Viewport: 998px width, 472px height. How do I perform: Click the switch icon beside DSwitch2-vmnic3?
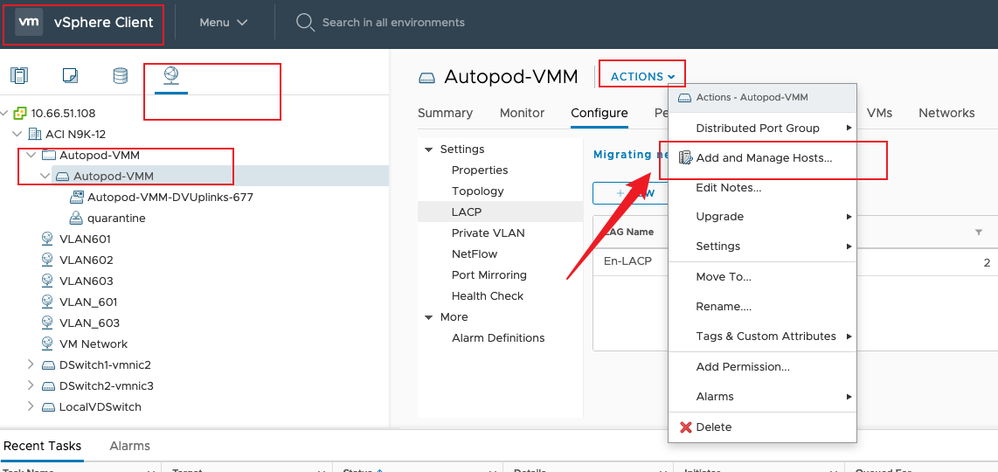[x=48, y=387]
